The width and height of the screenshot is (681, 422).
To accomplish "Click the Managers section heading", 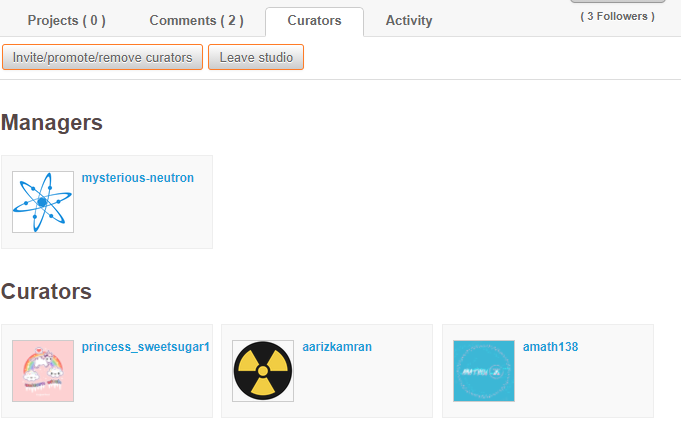I will (52, 123).
